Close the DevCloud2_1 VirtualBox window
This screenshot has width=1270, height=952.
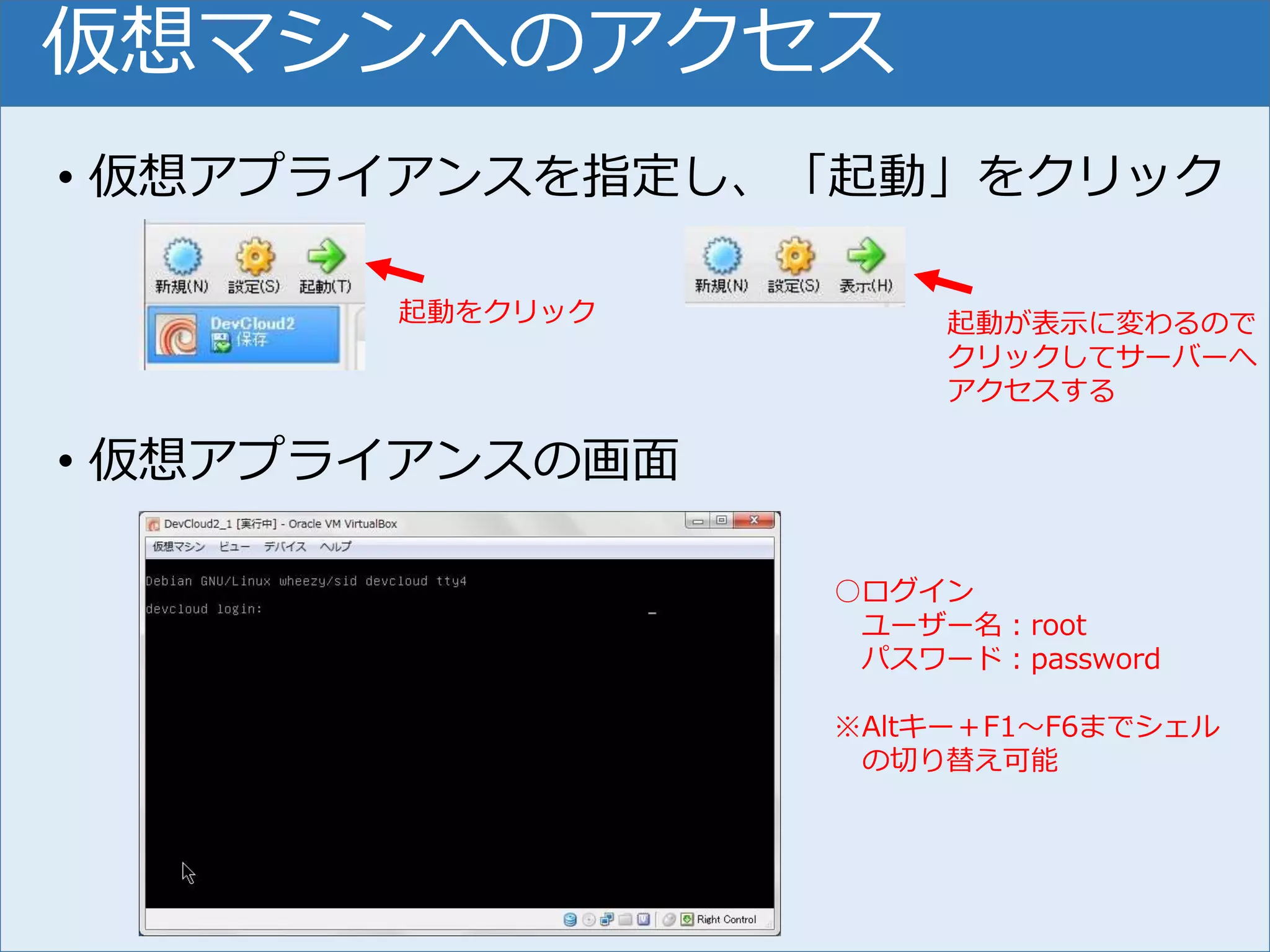[x=754, y=521]
